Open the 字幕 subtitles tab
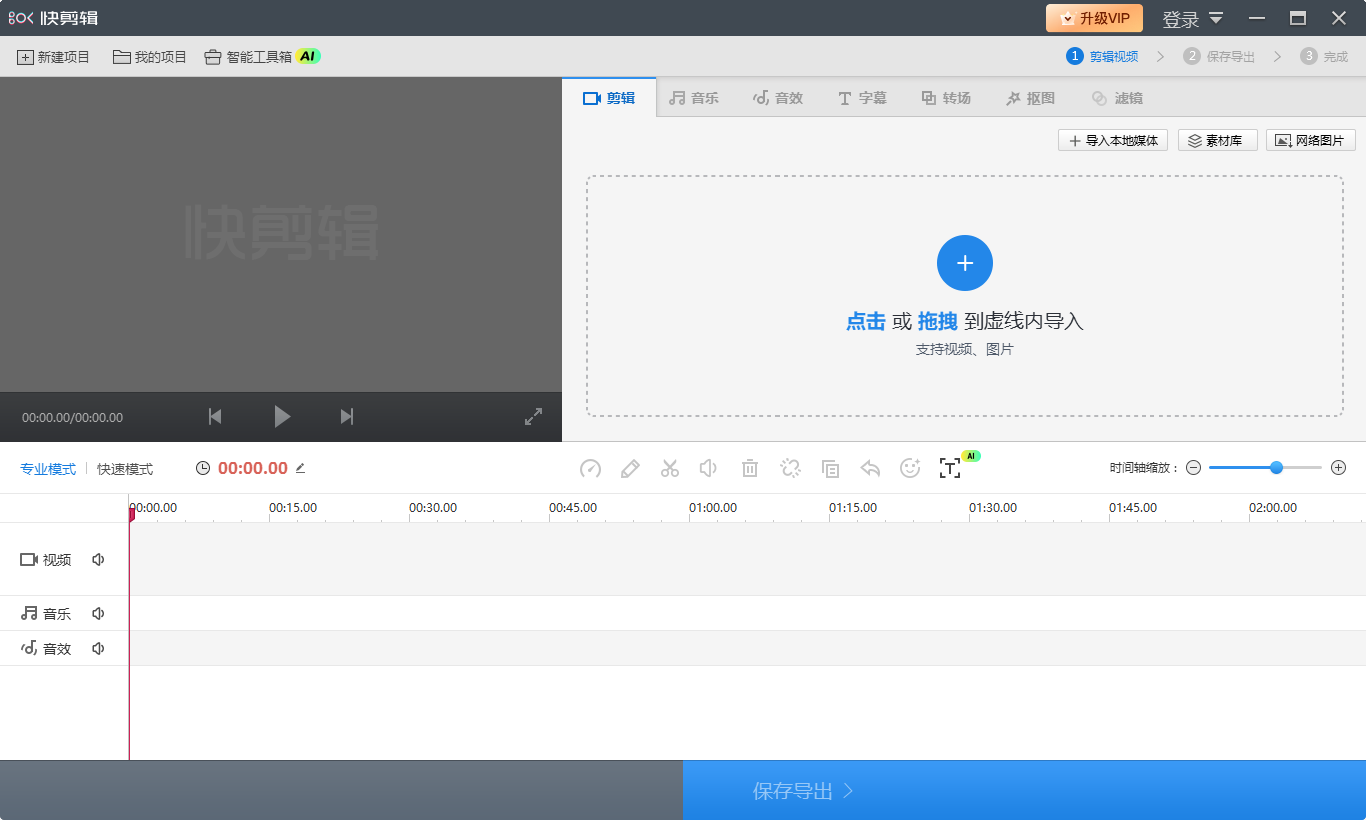This screenshot has height=820, width=1366. tap(861, 97)
